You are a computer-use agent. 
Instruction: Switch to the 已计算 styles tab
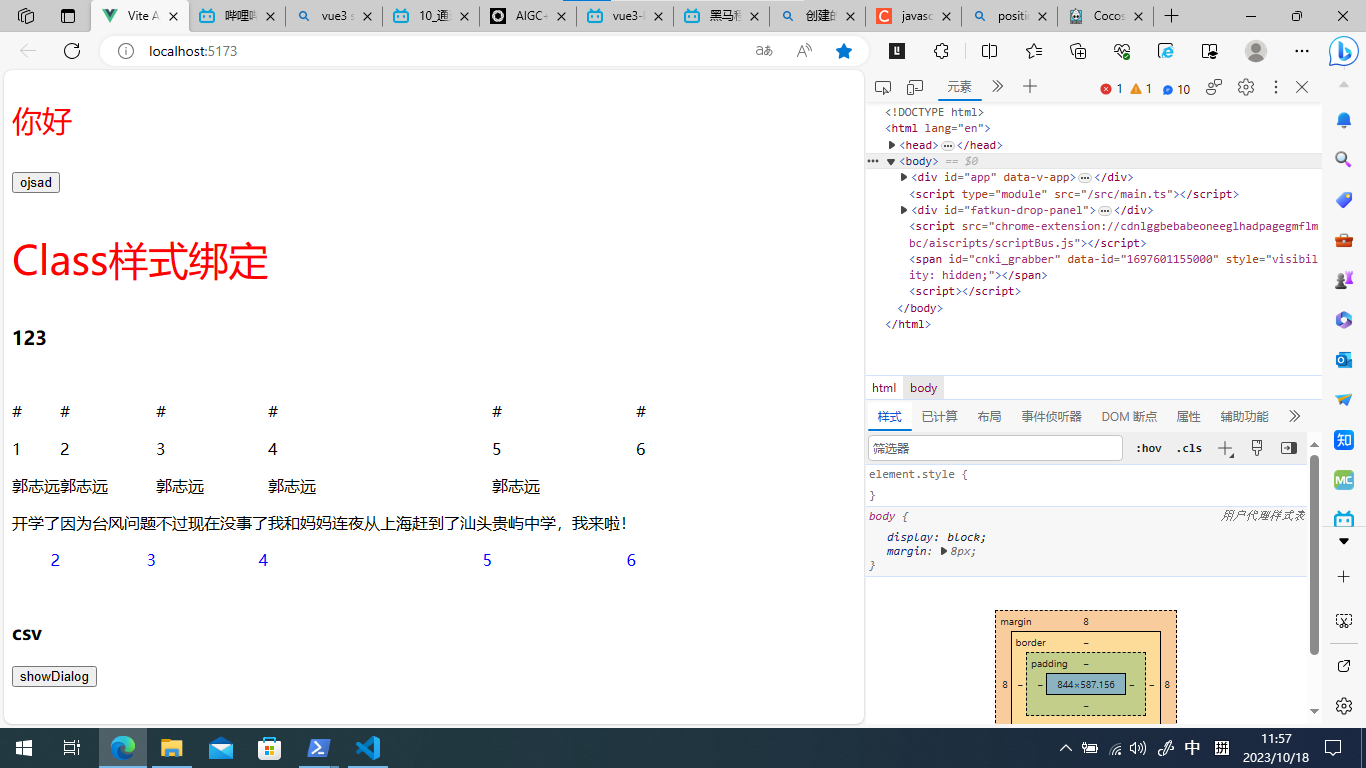[939, 417]
